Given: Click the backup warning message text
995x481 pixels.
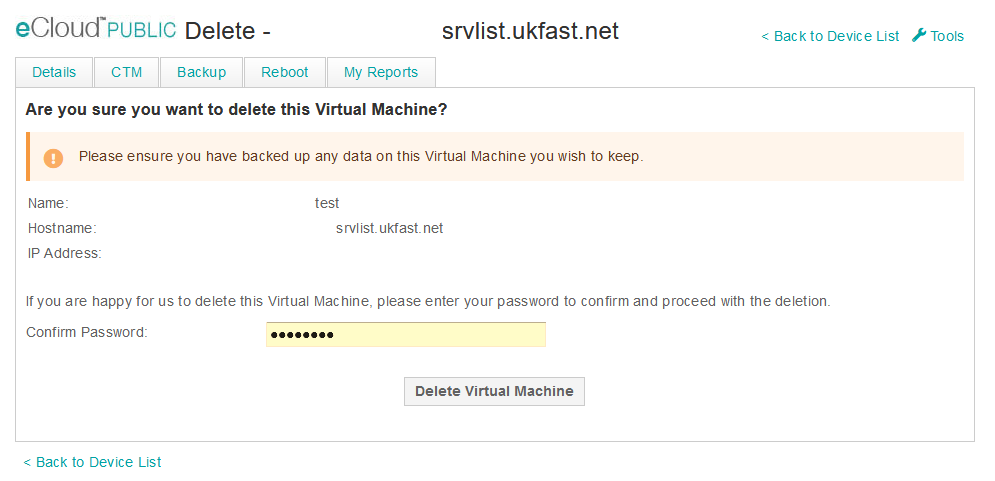Looking at the screenshot, I should pos(361,156).
